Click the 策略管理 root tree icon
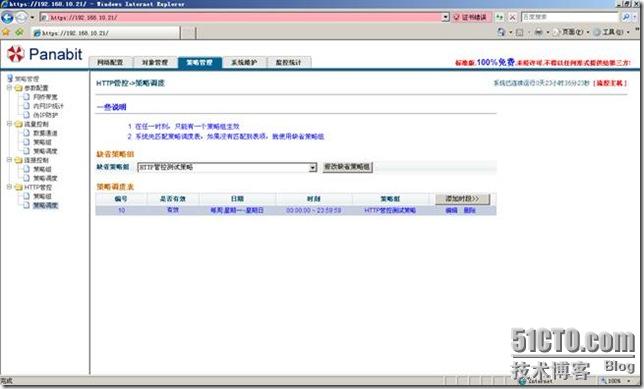 point(10,78)
